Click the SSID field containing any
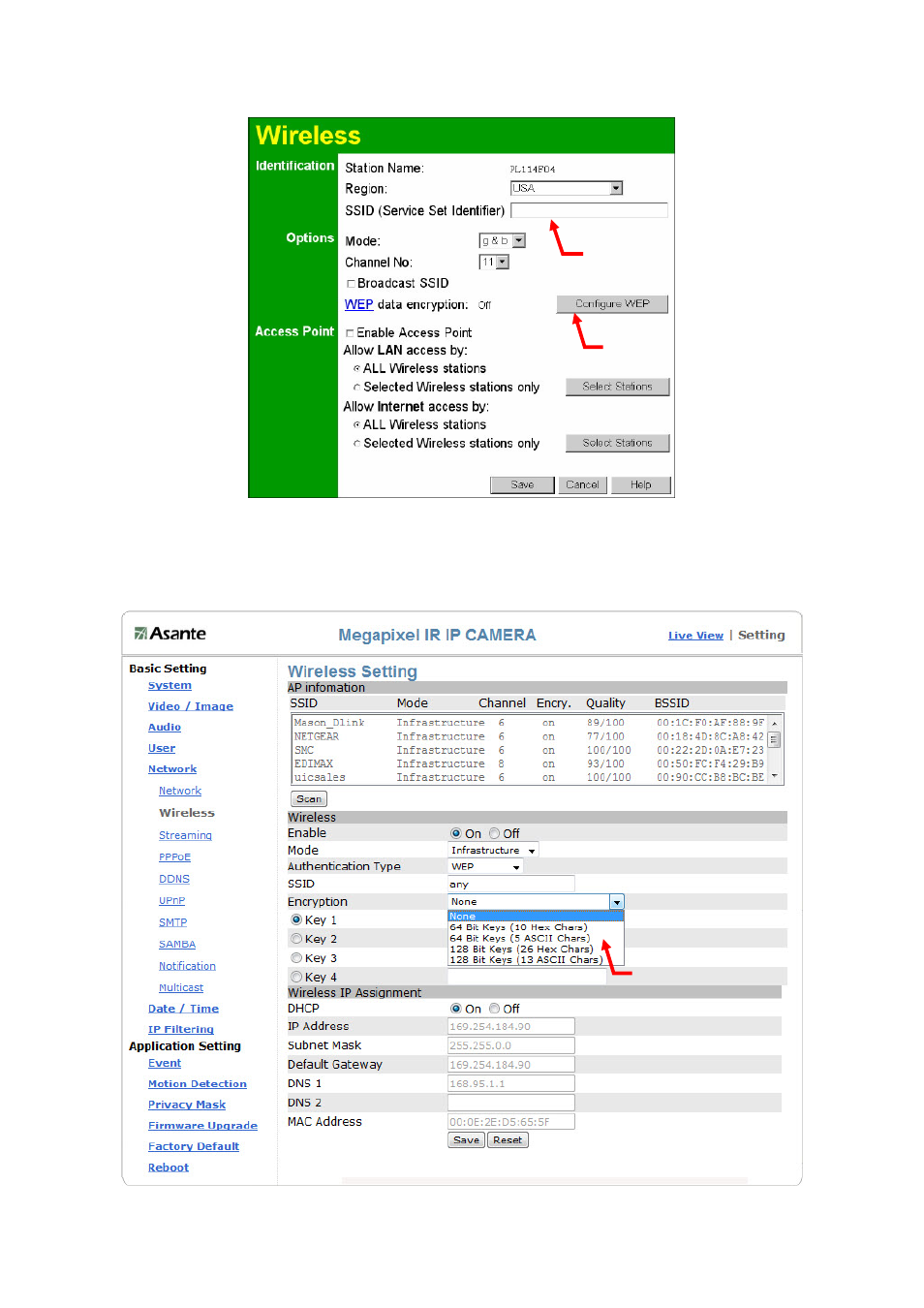The height and width of the screenshot is (1308, 924). click(x=511, y=884)
